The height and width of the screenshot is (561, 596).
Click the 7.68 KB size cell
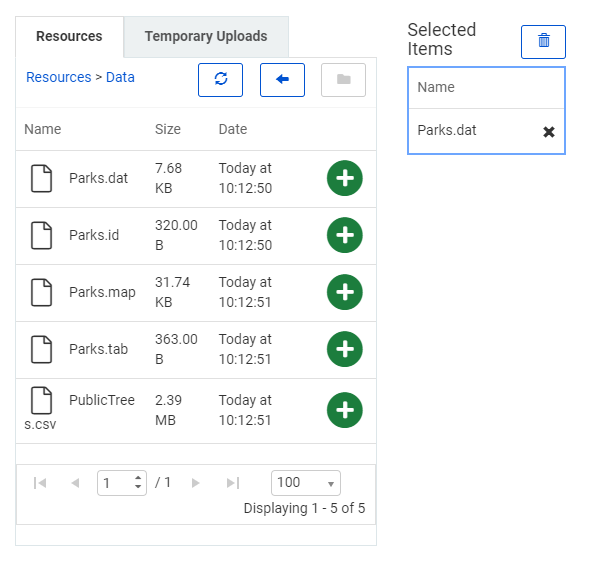click(168, 178)
